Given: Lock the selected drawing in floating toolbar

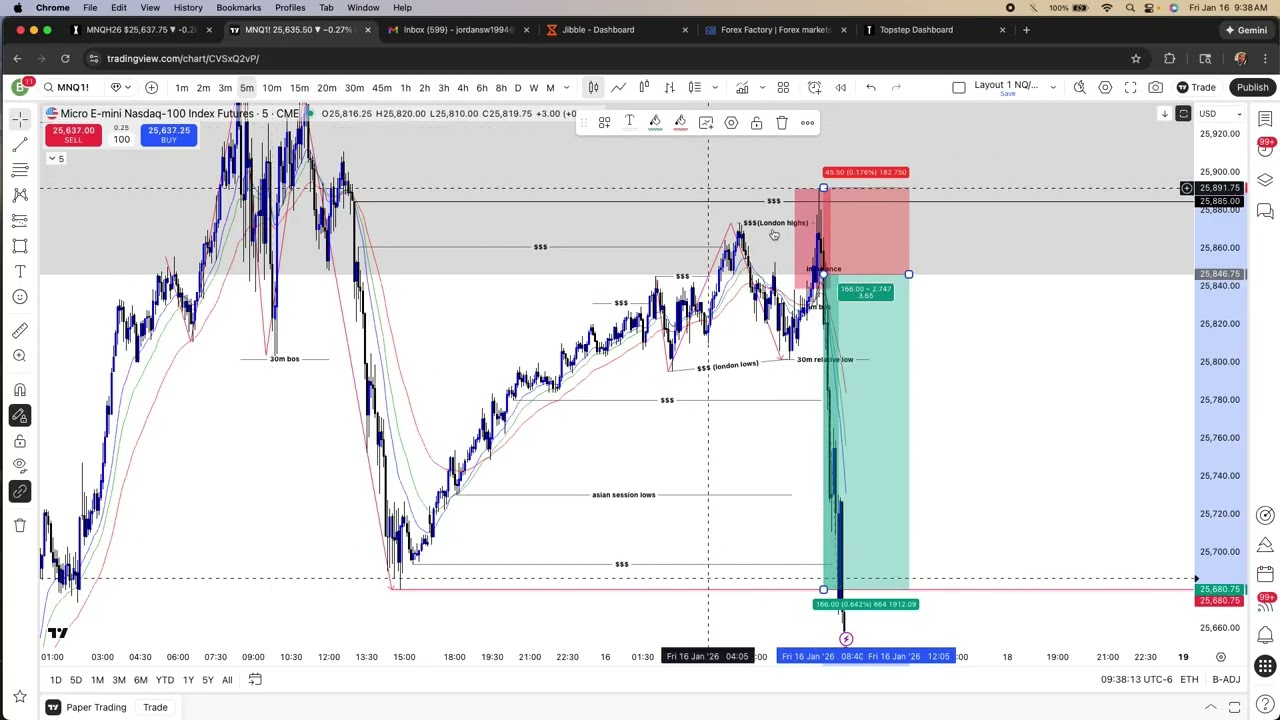Looking at the screenshot, I should 756,123.
